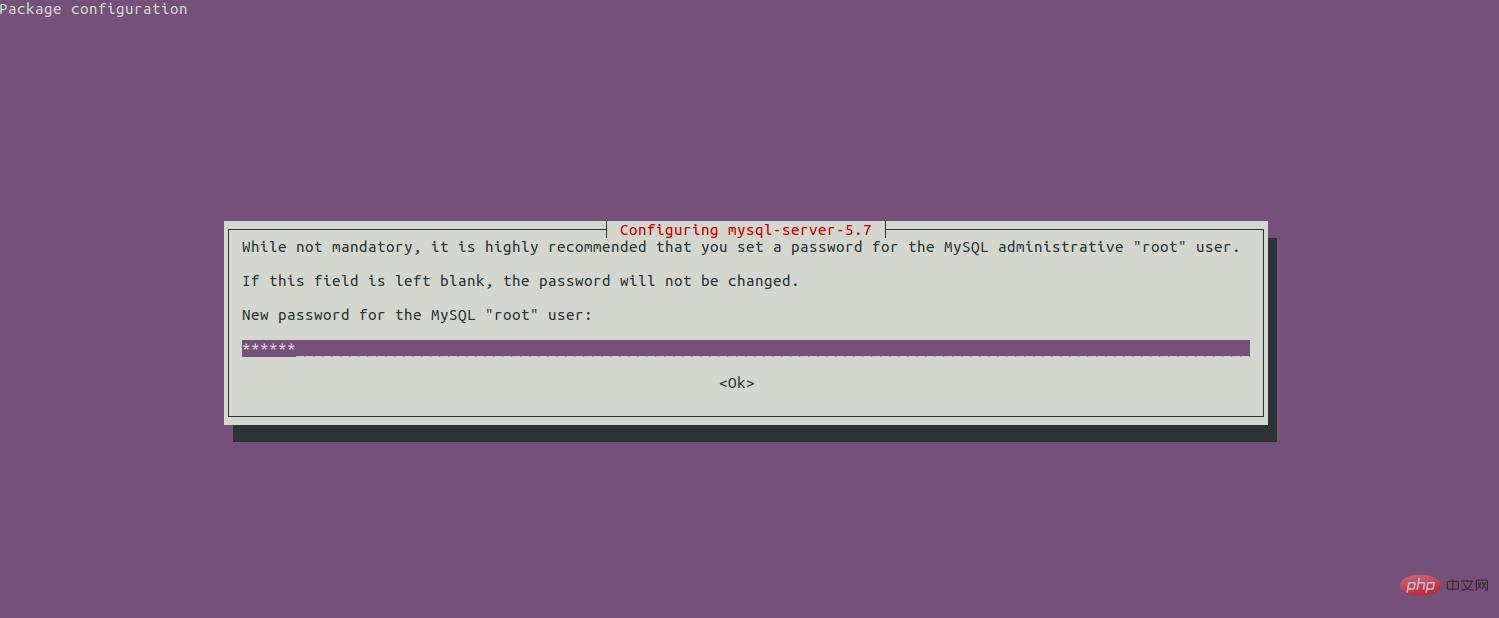Click the masked asterisks in password field
This screenshot has height=618, width=1499.
(x=269, y=348)
